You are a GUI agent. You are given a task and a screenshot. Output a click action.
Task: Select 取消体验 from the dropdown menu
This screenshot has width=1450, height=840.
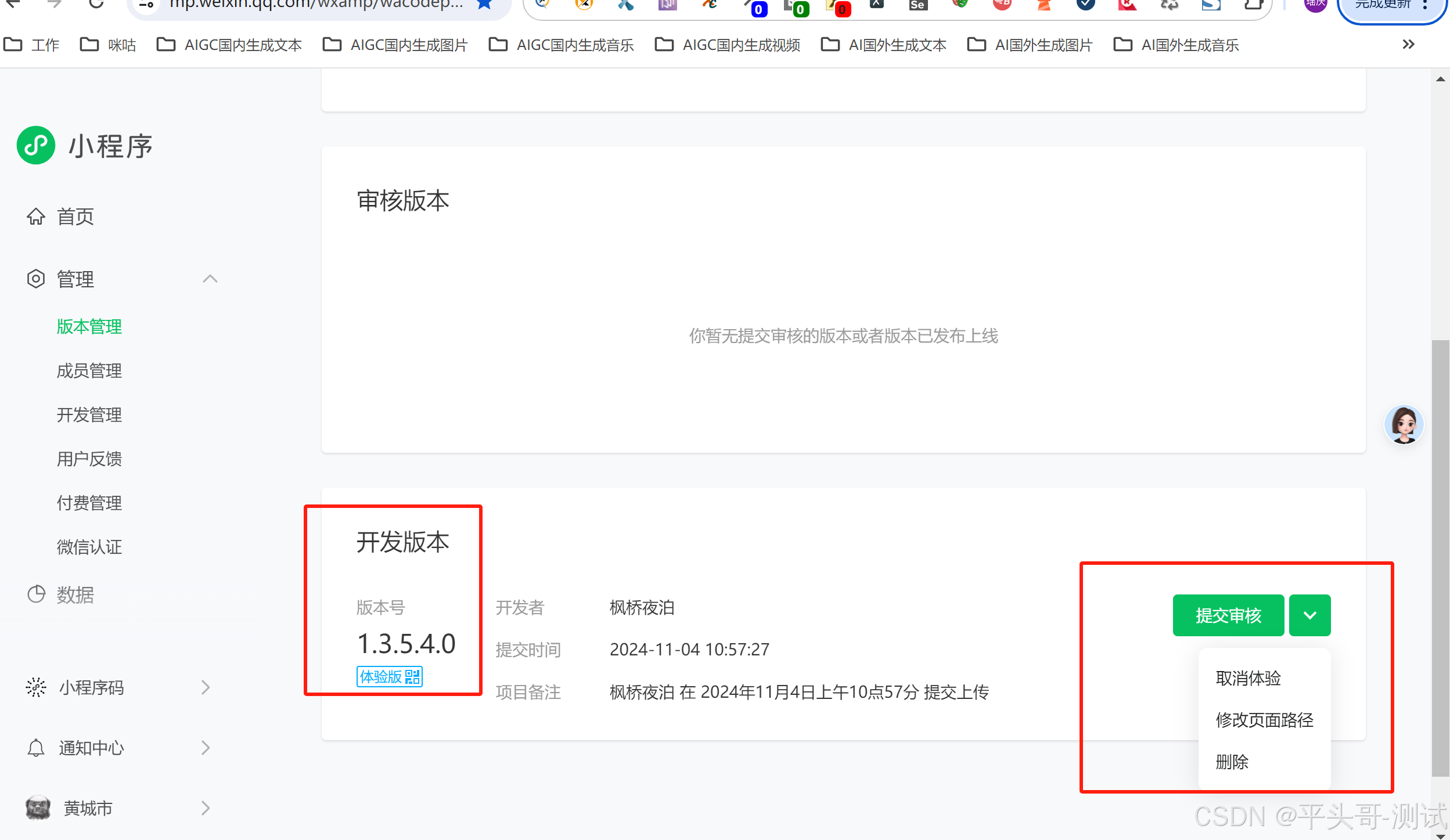click(1248, 678)
